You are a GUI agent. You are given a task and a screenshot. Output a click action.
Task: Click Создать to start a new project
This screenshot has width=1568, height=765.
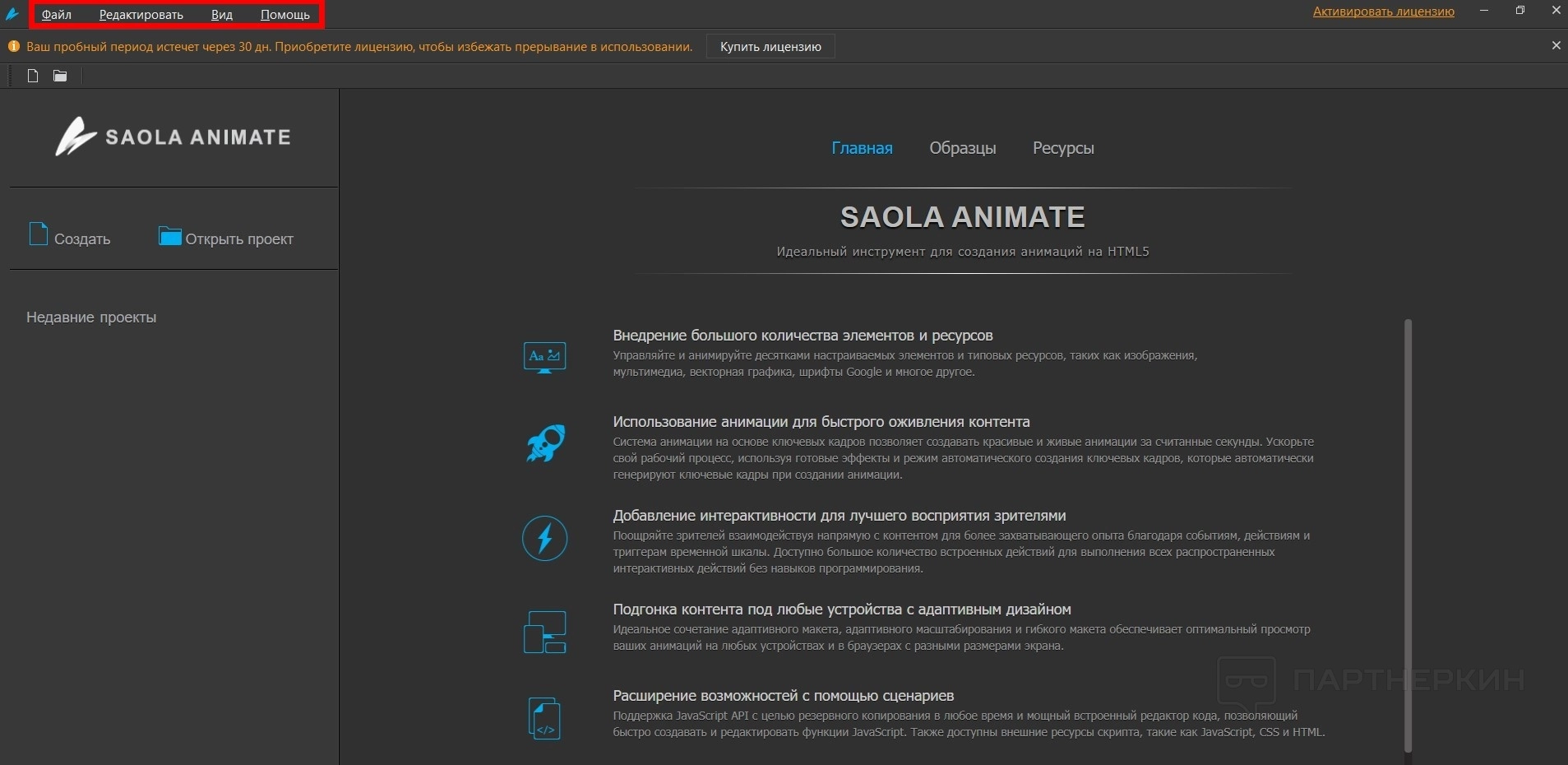click(x=70, y=236)
